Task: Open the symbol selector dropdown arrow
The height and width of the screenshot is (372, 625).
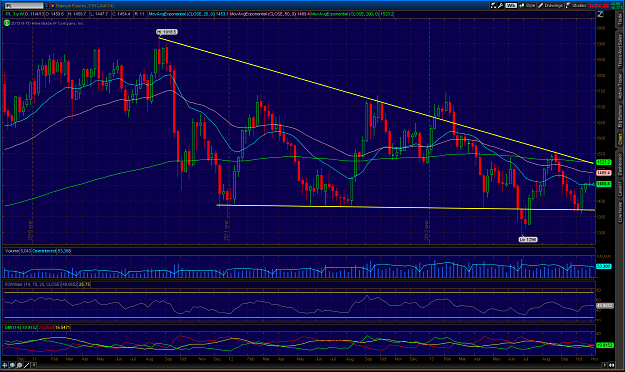Action: pyautogui.click(x=46, y=6)
